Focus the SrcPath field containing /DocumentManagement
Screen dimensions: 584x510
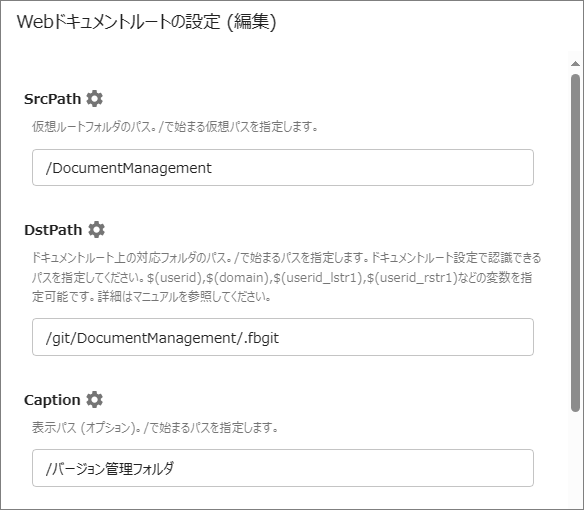[283, 168]
